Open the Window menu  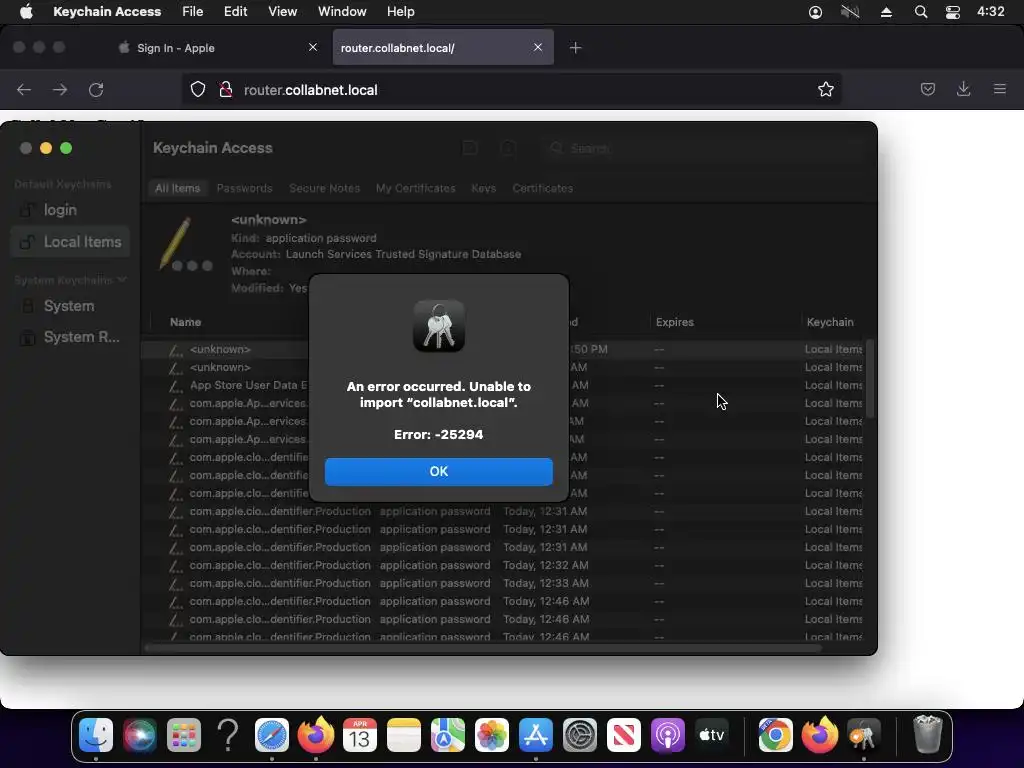point(342,11)
